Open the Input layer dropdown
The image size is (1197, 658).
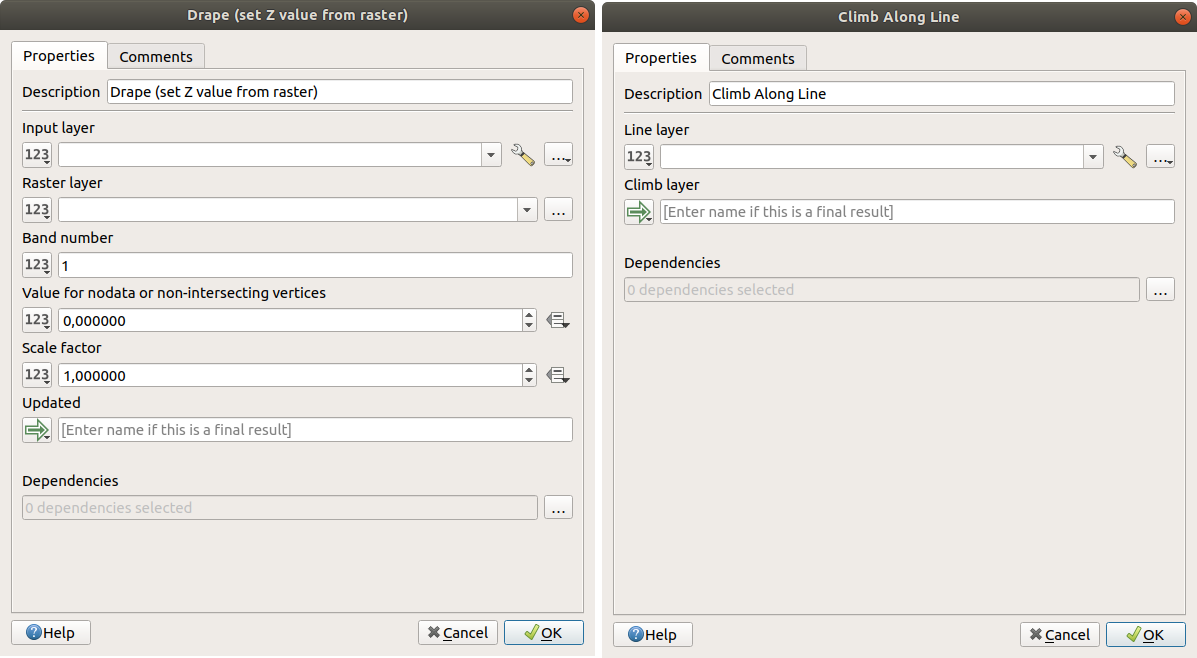[x=491, y=155]
